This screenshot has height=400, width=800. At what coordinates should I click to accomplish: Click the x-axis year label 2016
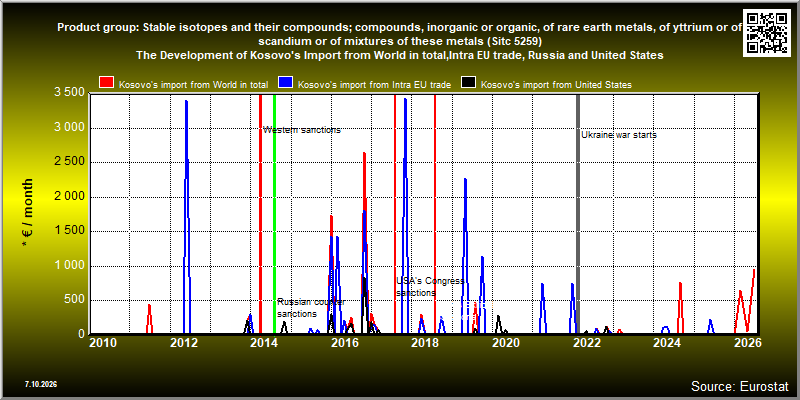pyautogui.click(x=344, y=343)
